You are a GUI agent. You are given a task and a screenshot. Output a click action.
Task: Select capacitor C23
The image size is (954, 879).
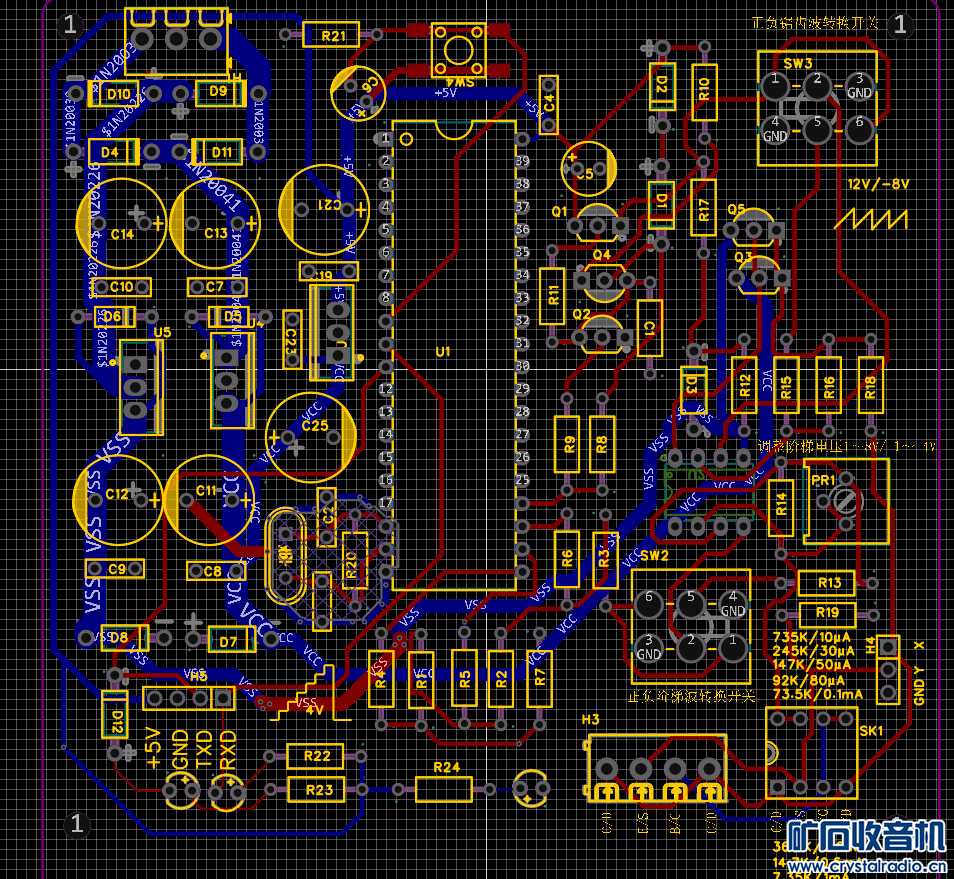coord(292,339)
